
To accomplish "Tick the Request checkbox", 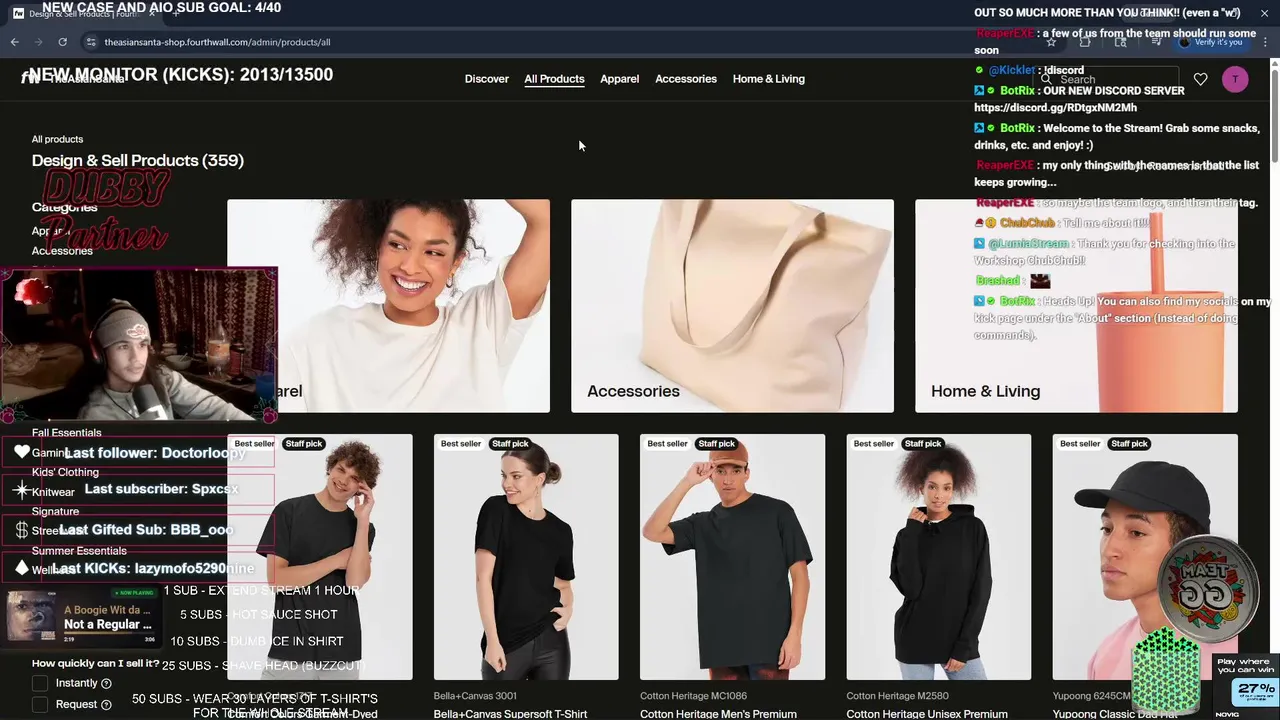I will (40, 704).
